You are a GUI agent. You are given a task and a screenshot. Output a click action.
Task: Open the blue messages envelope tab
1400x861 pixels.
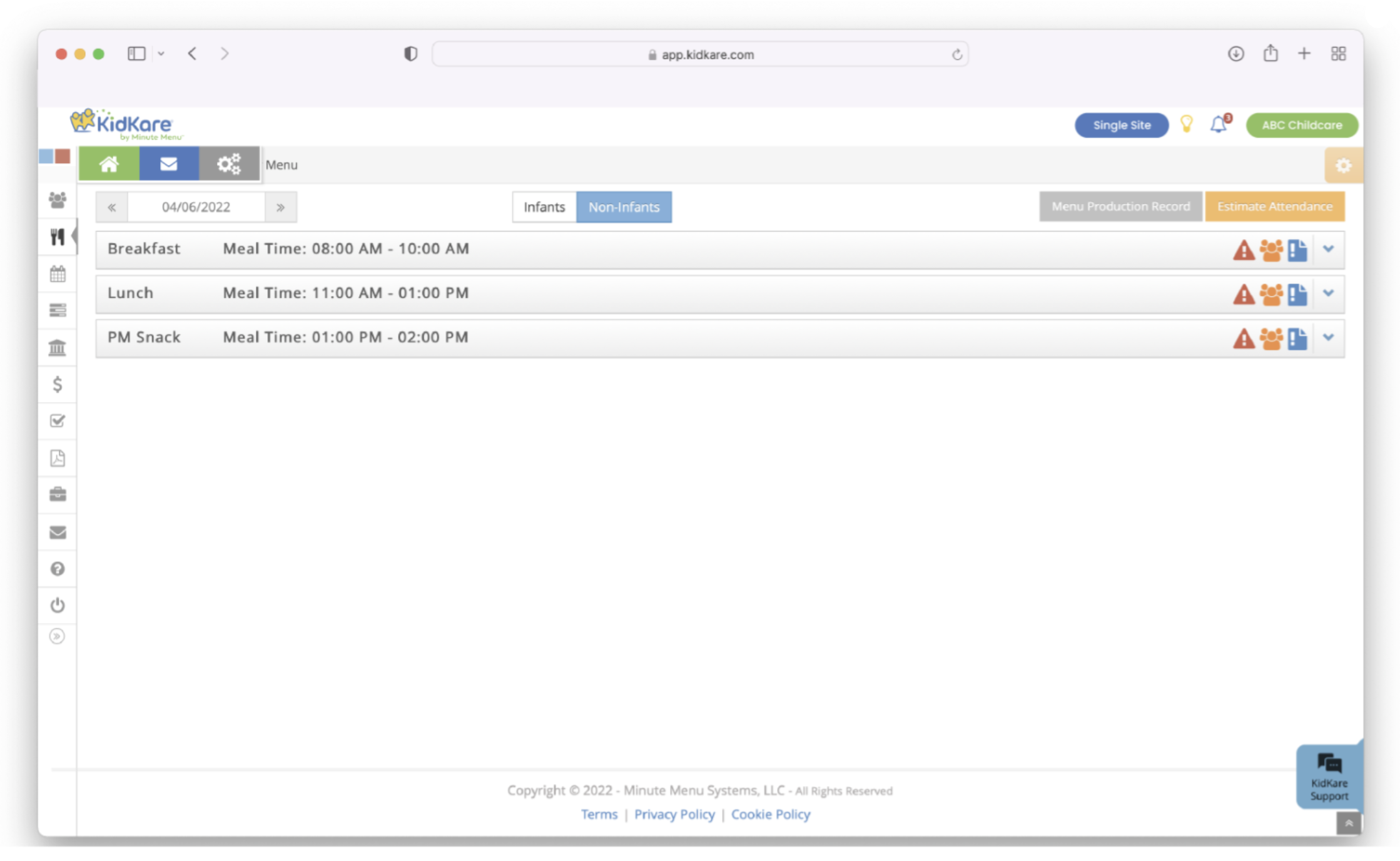pos(169,165)
